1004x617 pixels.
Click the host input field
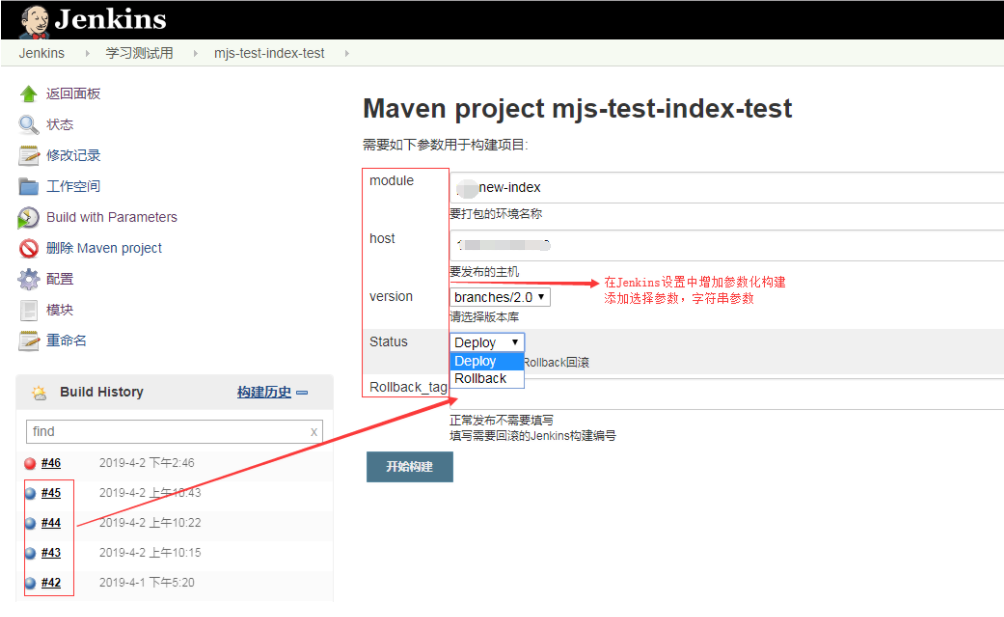(x=727, y=245)
